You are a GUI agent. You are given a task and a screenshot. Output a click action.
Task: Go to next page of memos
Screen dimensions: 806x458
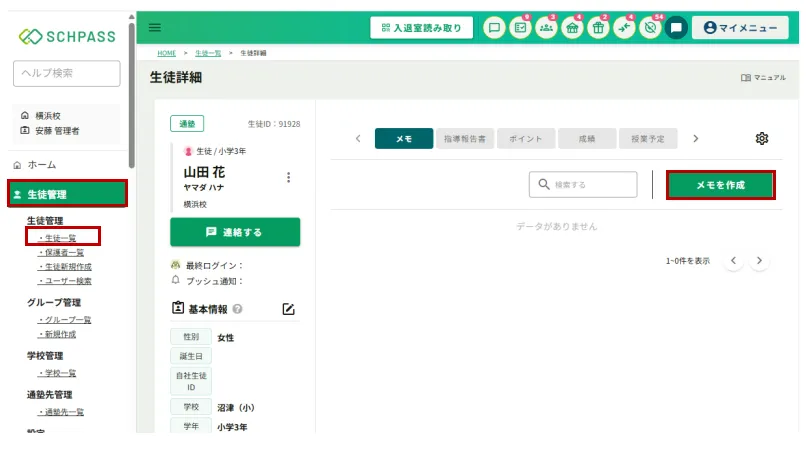click(x=760, y=261)
